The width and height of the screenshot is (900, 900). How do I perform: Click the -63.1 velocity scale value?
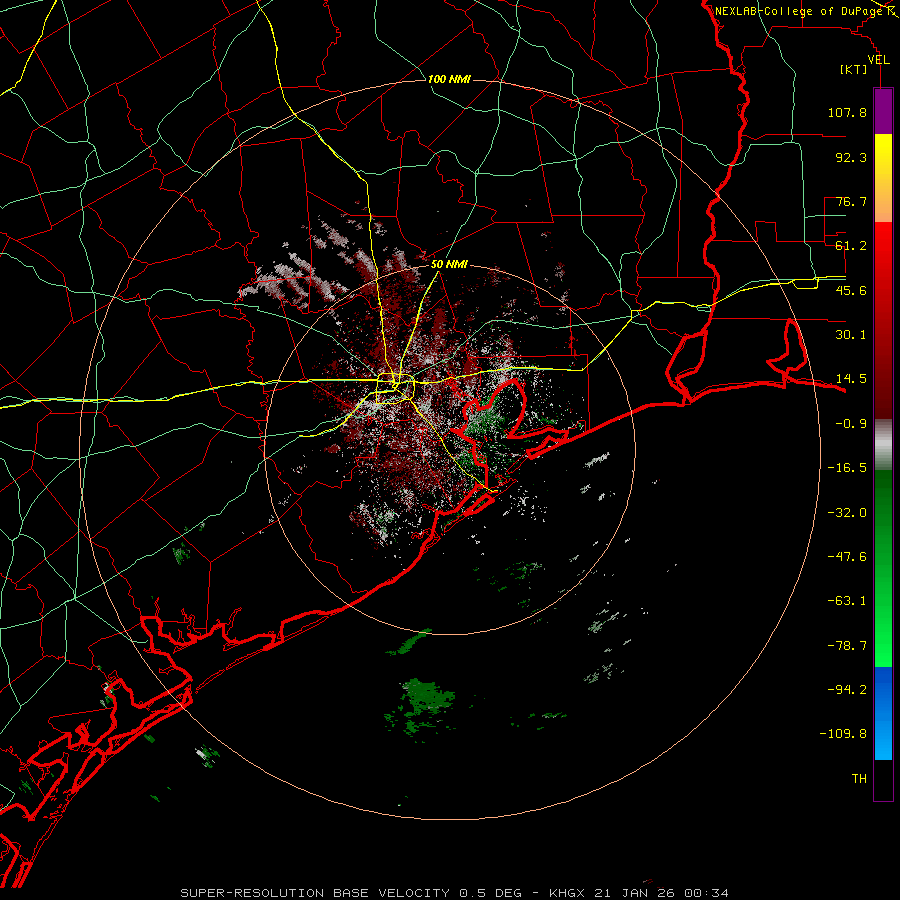click(x=847, y=601)
